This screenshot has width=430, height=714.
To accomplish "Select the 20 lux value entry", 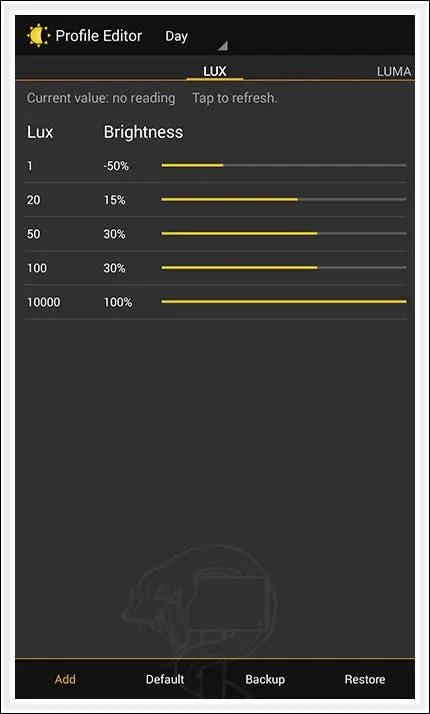I will coord(33,200).
